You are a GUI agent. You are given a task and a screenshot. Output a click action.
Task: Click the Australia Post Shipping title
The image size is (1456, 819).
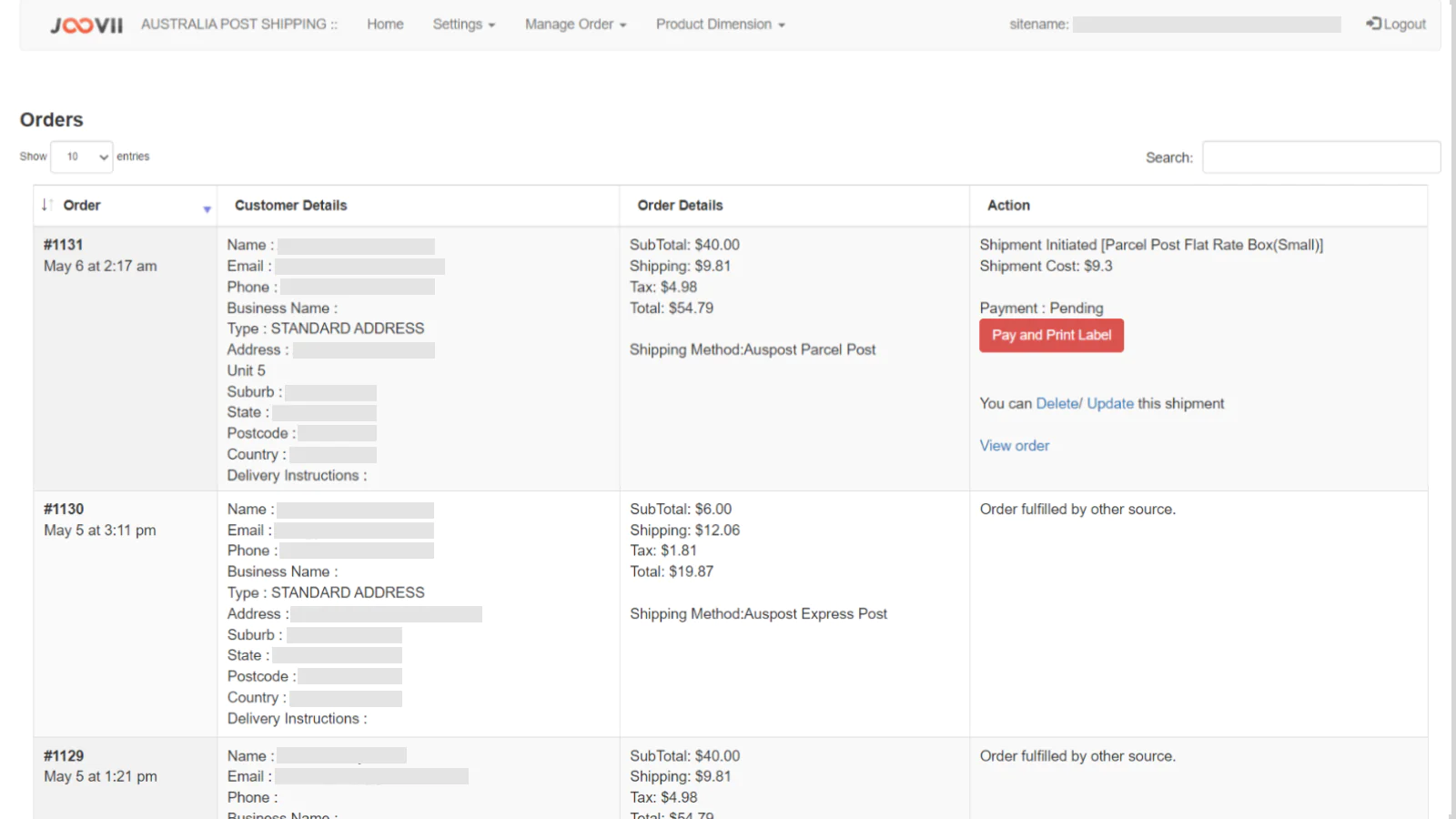[x=238, y=25]
